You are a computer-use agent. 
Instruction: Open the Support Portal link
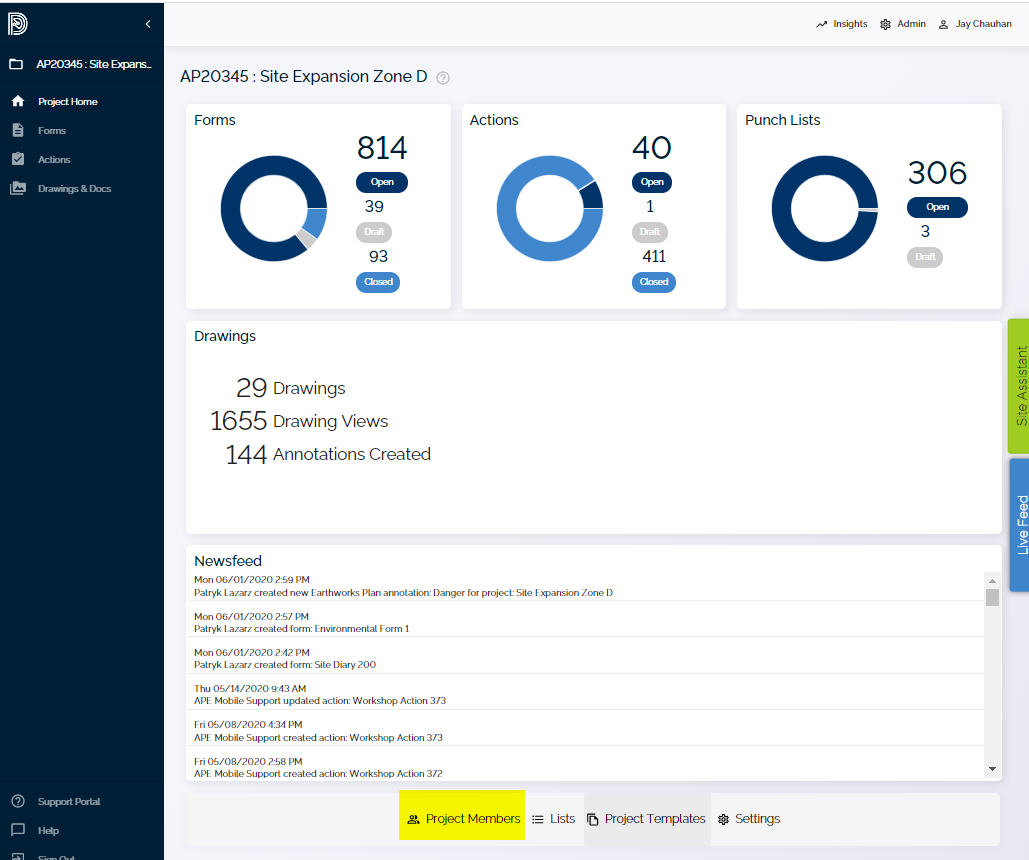(x=68, y=801)
